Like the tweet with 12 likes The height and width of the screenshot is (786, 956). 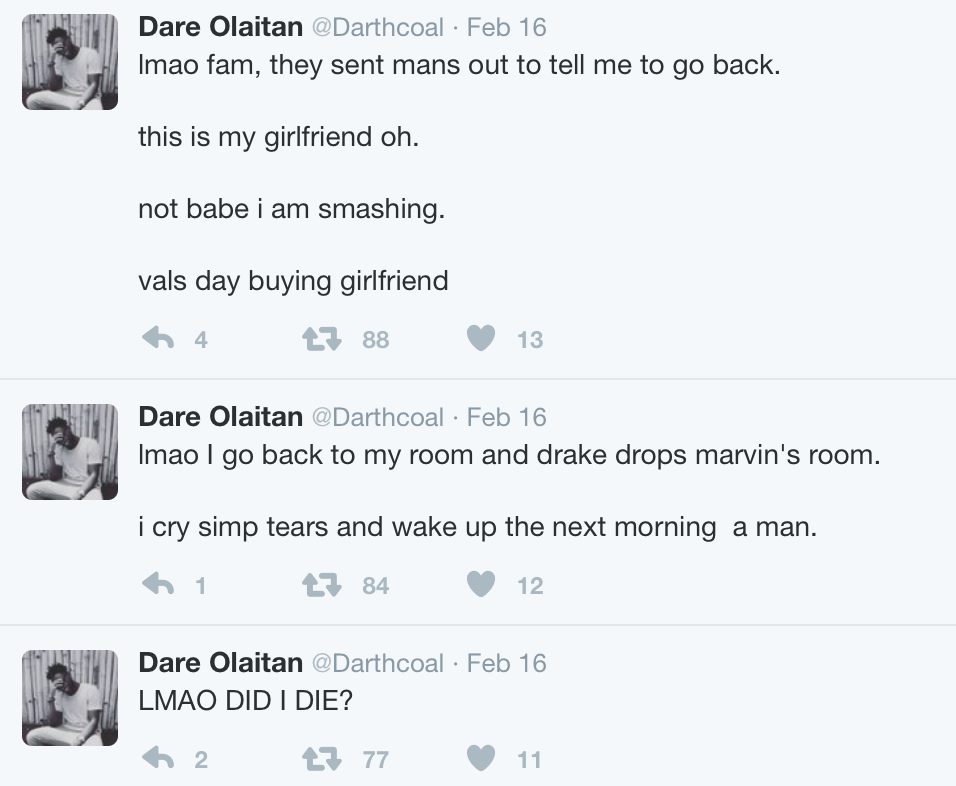pos(481,585)
